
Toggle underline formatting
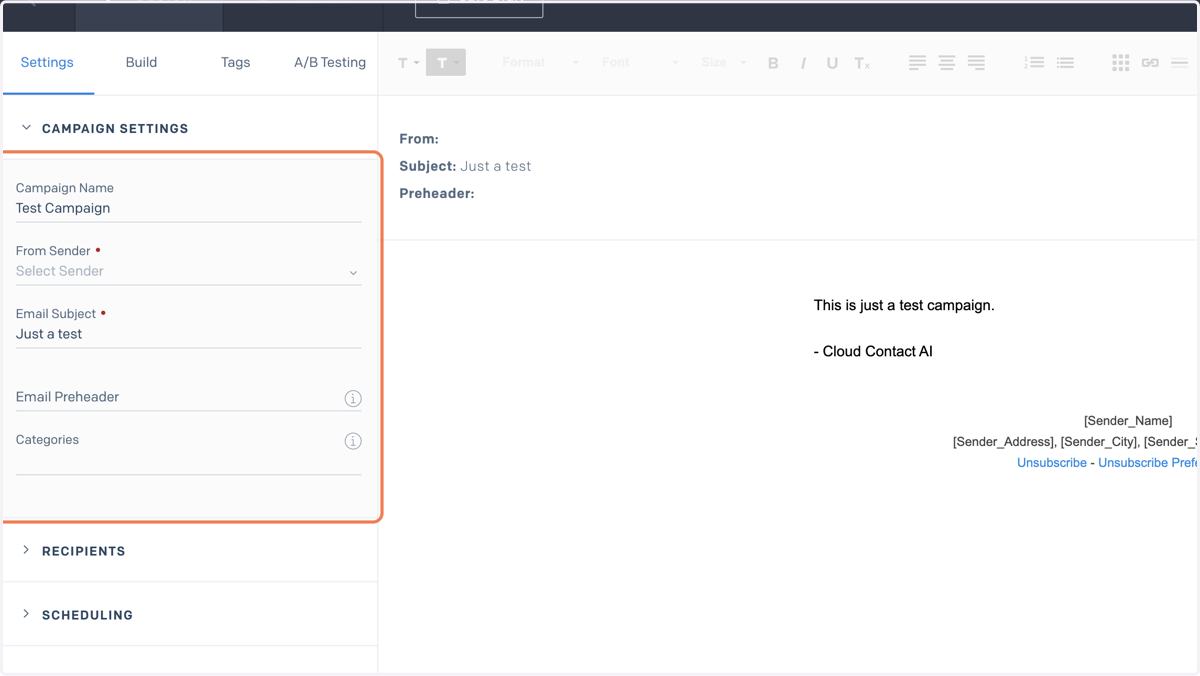click(x=832, y=62)
